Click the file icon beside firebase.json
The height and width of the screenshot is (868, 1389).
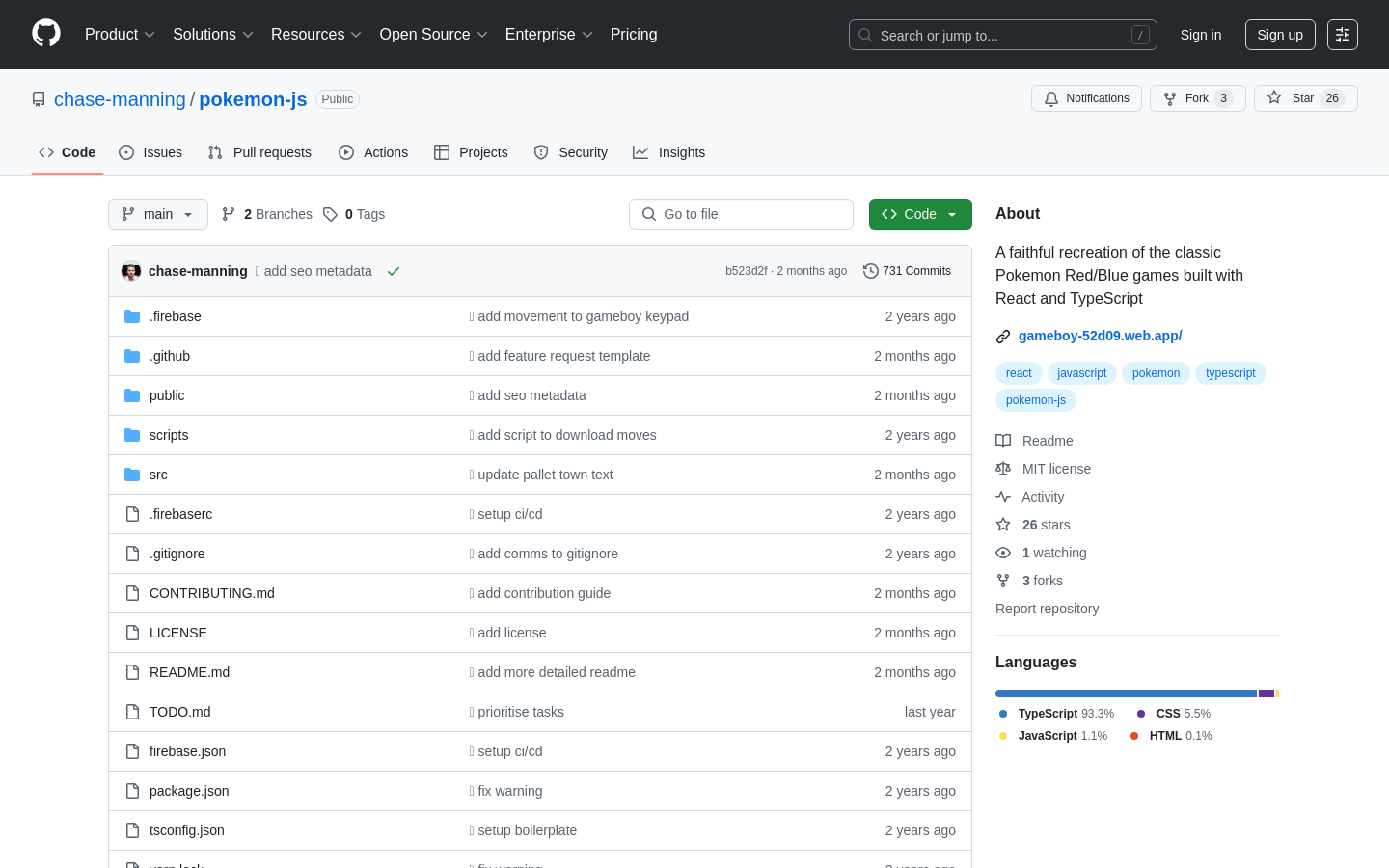tap(132, 751)
